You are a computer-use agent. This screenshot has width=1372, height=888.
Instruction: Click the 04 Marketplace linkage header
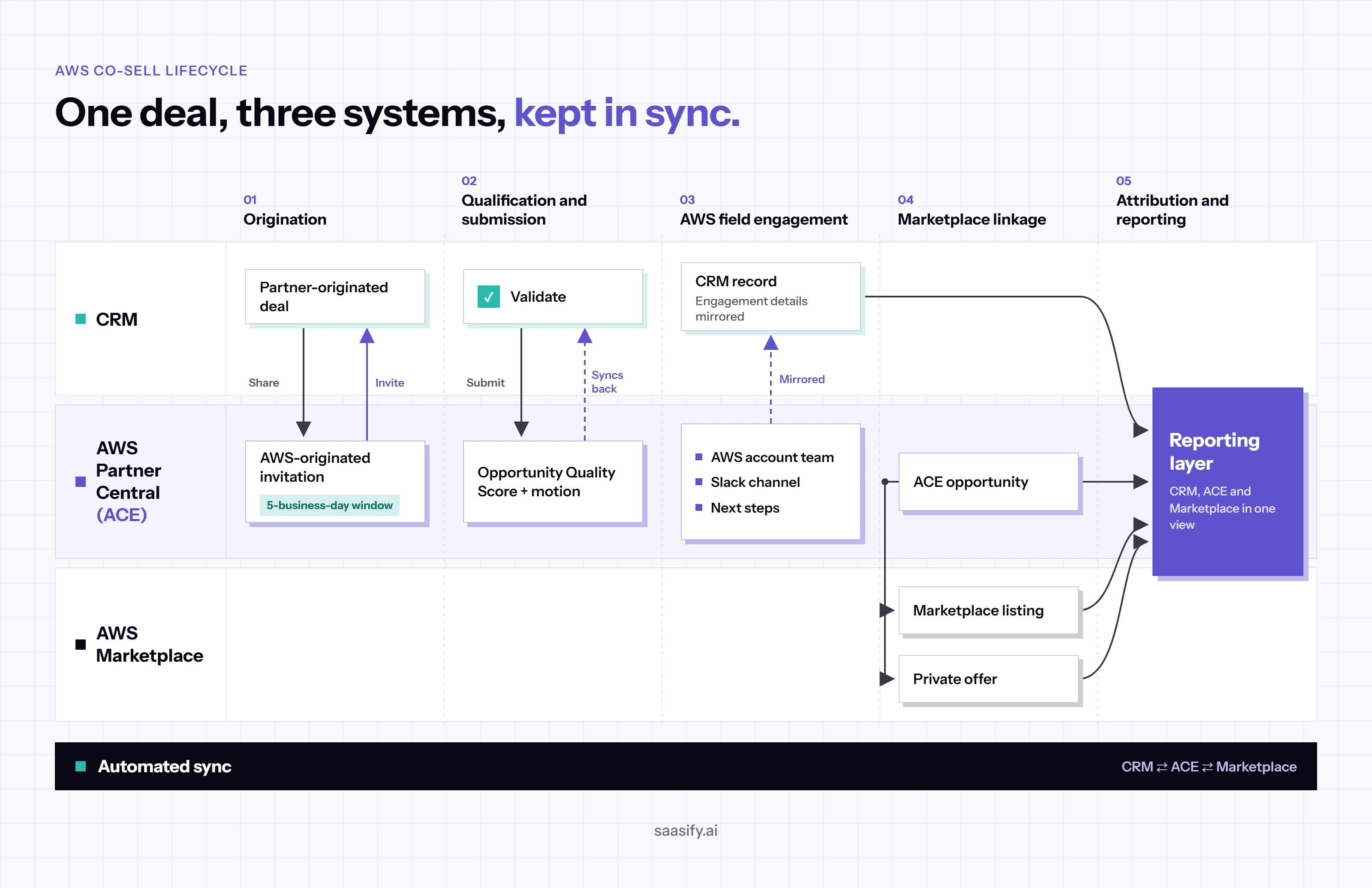pyautogui.click(x=972, y=210)
